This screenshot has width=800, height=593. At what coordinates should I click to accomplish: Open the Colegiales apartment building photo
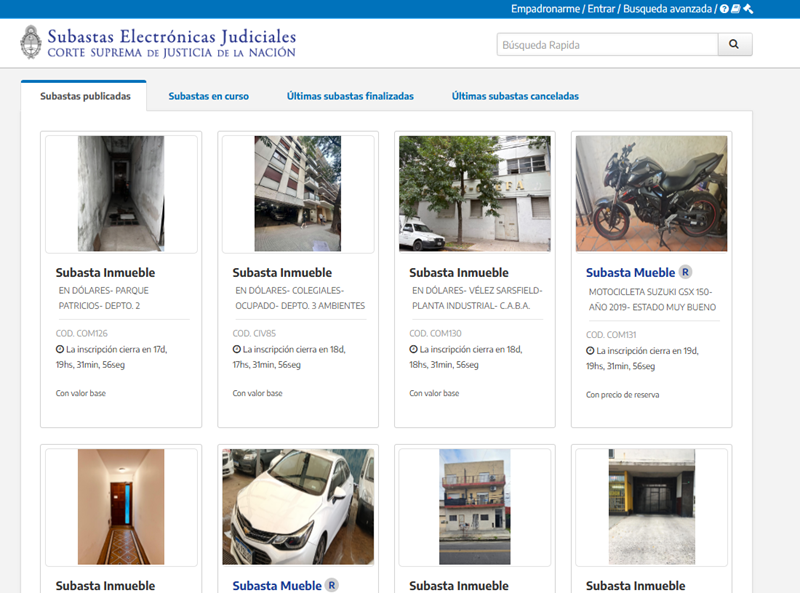(x=298, y=193)
